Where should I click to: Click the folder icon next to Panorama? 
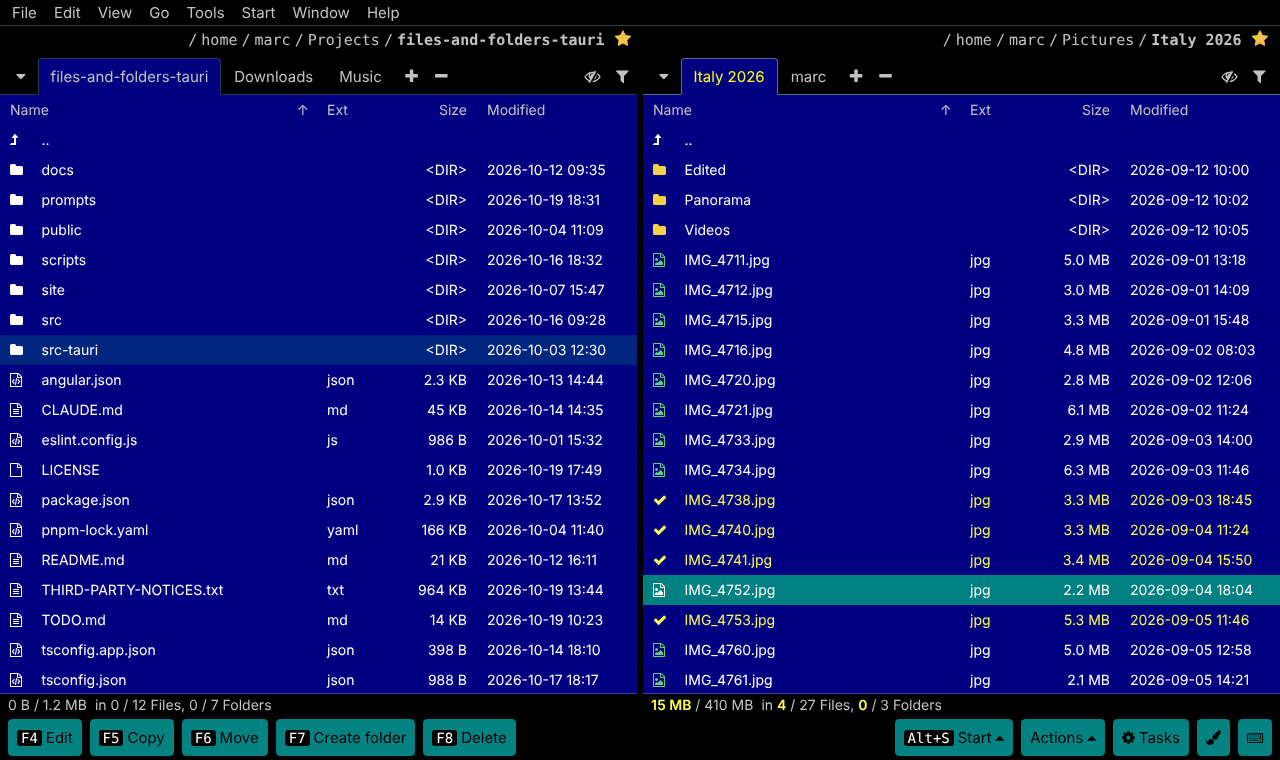point(659,200)
